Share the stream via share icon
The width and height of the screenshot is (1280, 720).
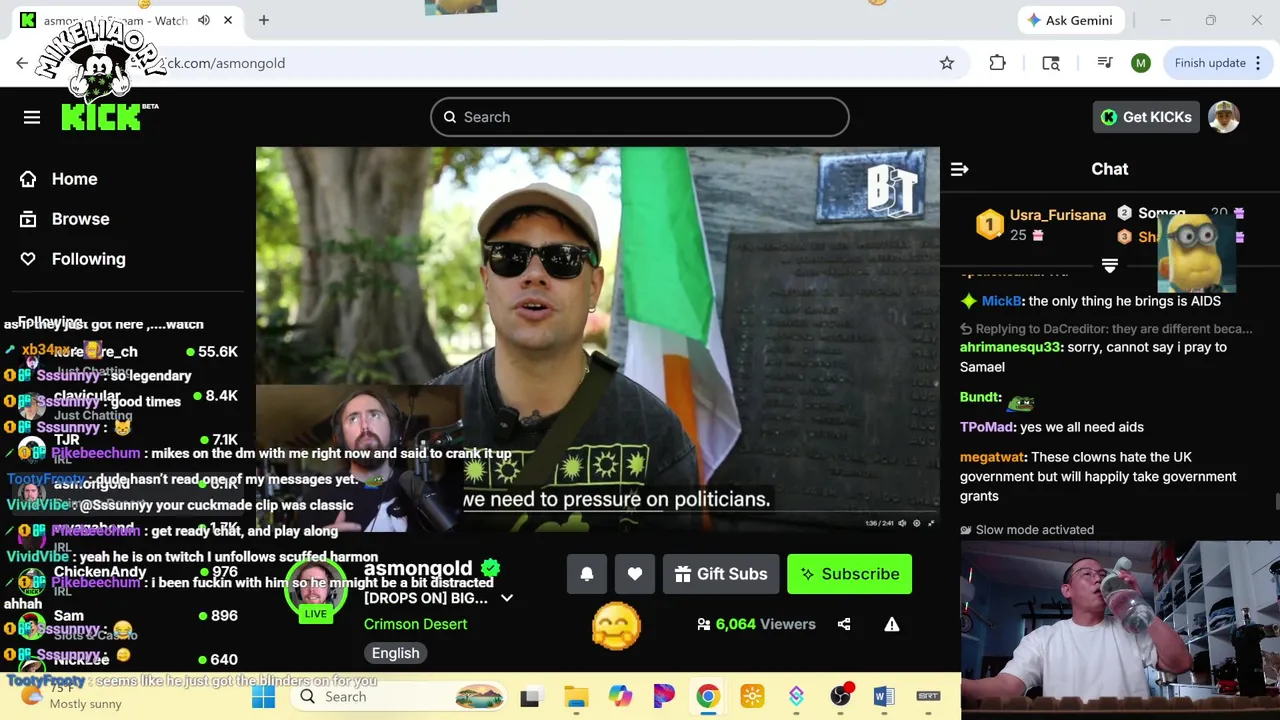[844, 624]
